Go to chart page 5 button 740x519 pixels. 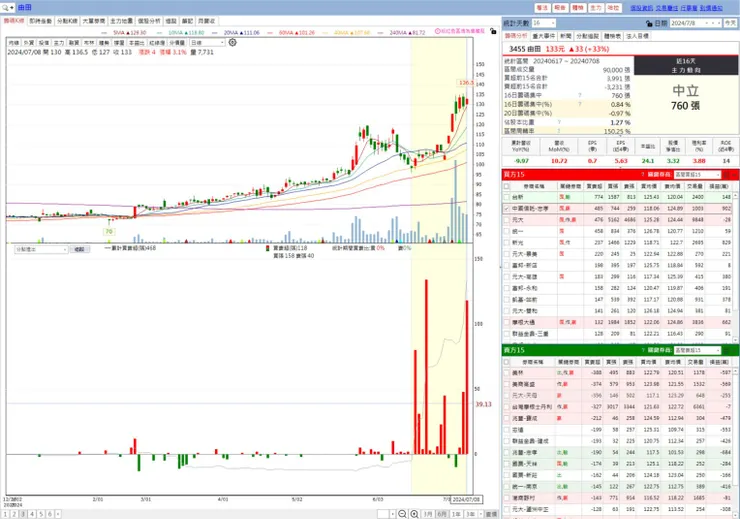tap(41, 514)
